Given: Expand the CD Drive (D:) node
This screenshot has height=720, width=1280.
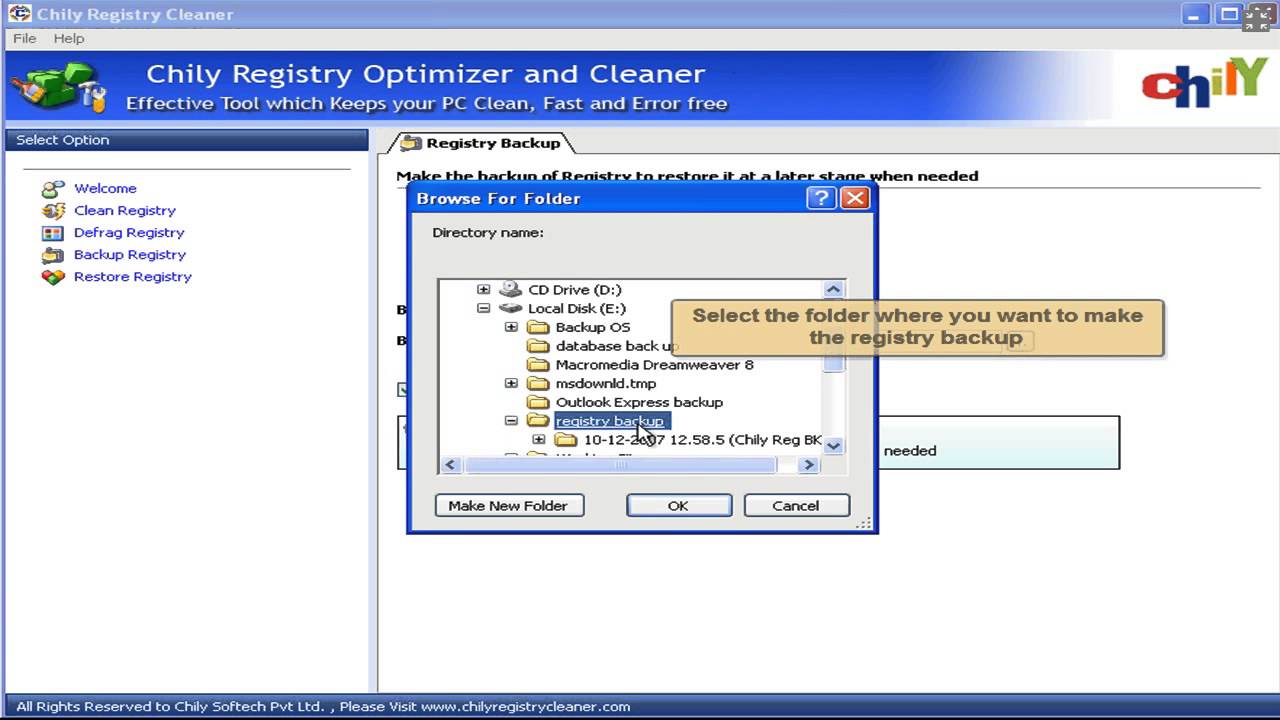Looking at the screenshot, I should point(484,289).
